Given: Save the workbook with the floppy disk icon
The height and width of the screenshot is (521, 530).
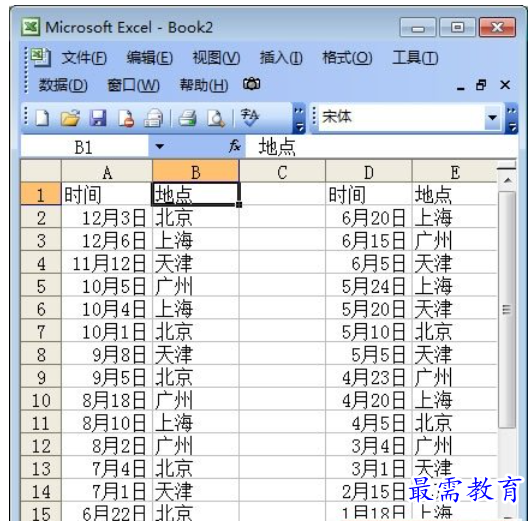Looking at the screenshot, I should click(98, 118).
